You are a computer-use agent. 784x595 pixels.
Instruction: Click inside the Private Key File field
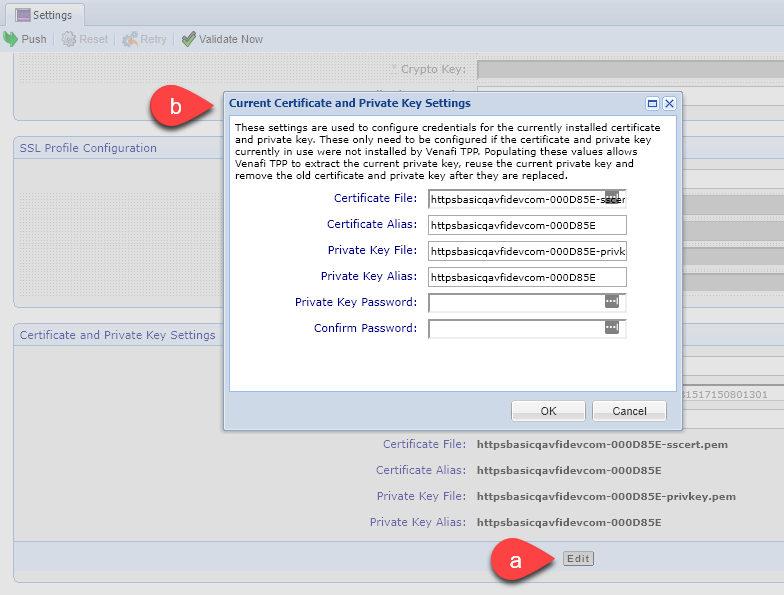[526, 251]
